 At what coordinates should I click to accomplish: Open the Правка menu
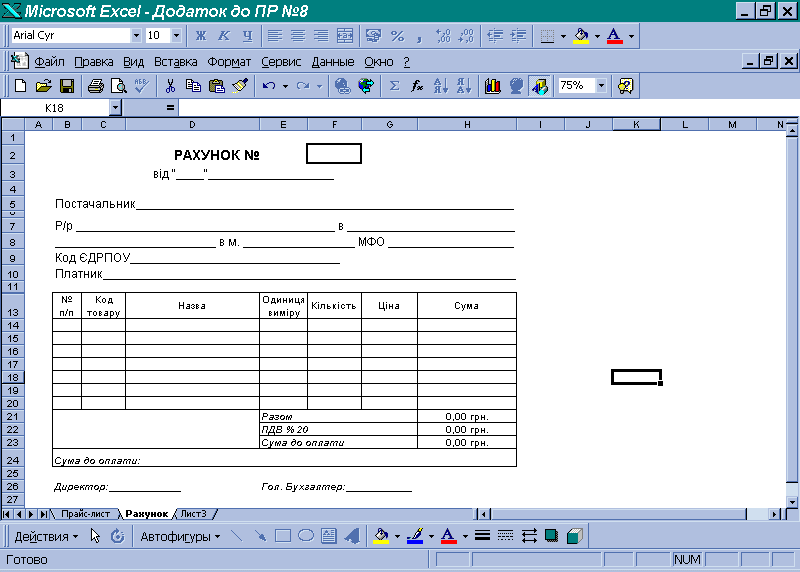click(x=94, y=62)
